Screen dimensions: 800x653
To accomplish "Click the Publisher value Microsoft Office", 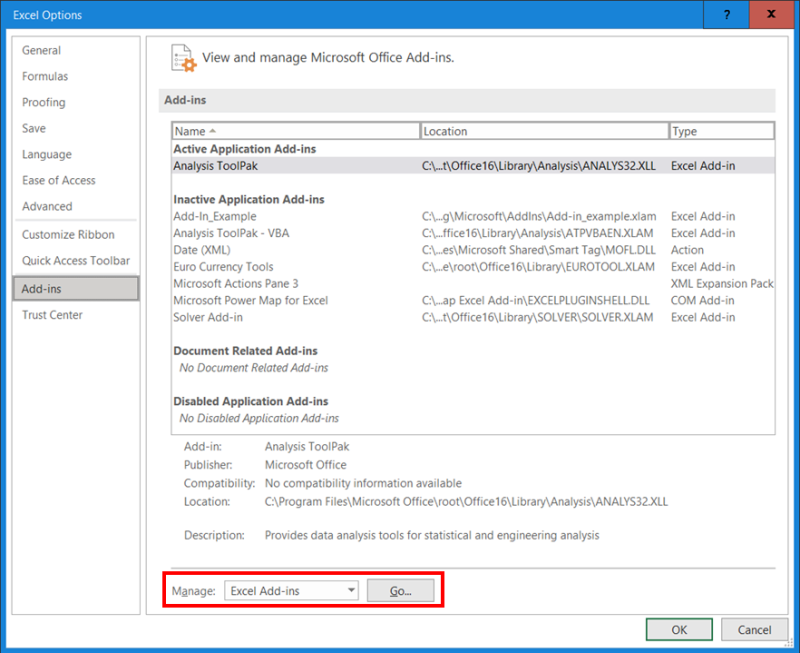I will 306,465.
